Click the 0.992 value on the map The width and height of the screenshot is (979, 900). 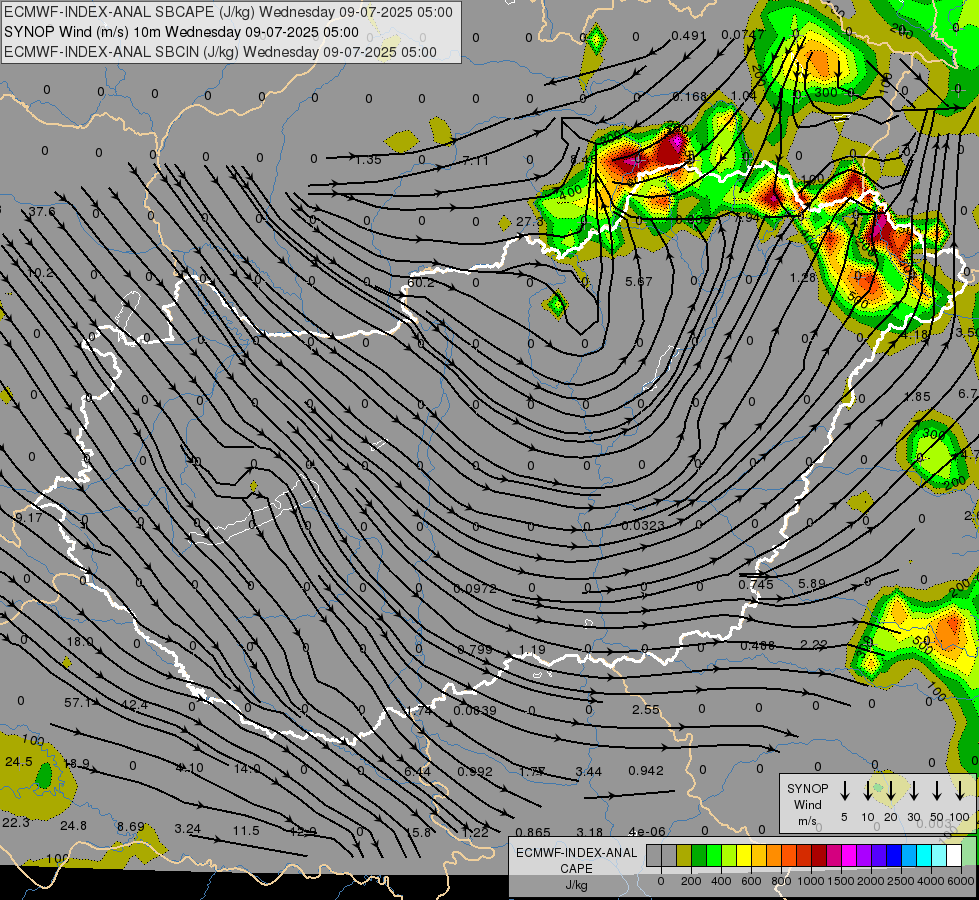tap(475, 772)
